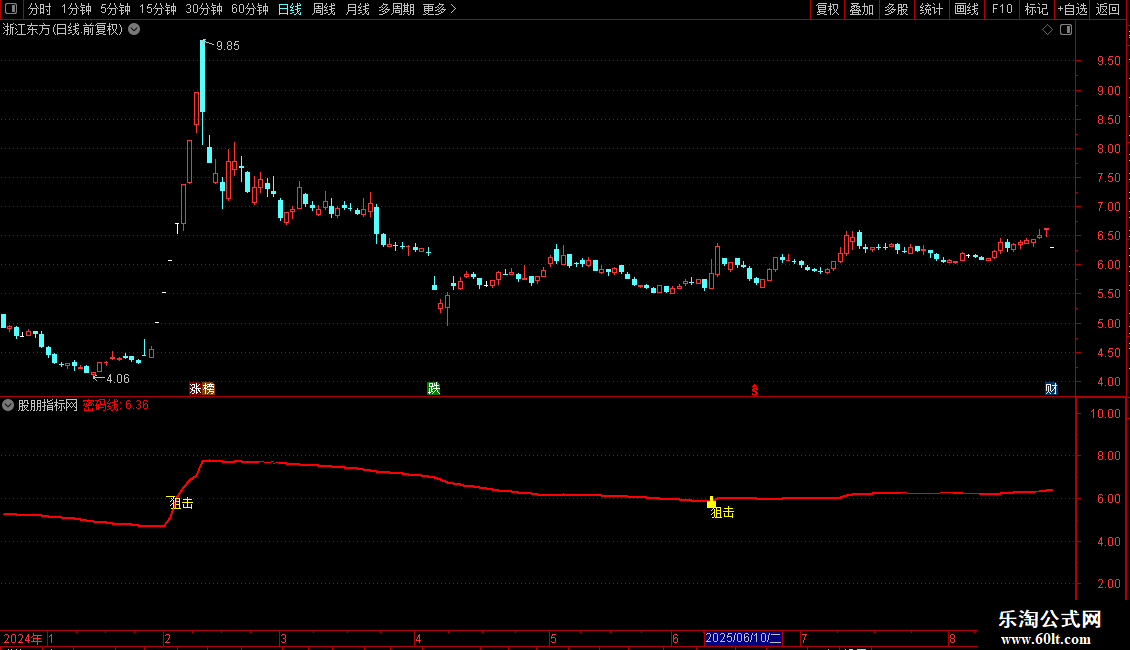This screenshot has width=1130, height=650.
Task: Expand the 更多 periods menu
Action: point(440,9)
